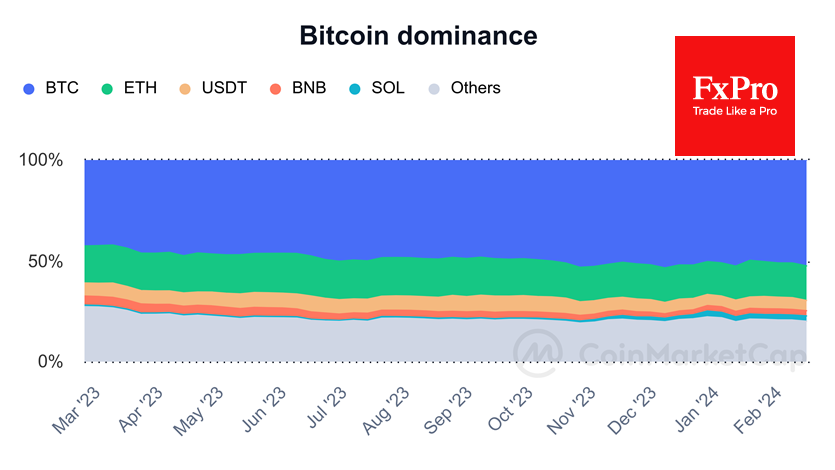Click the teal SOL legend dot
The height and width of the screenshot is (470, 835).
coord(355,89)
